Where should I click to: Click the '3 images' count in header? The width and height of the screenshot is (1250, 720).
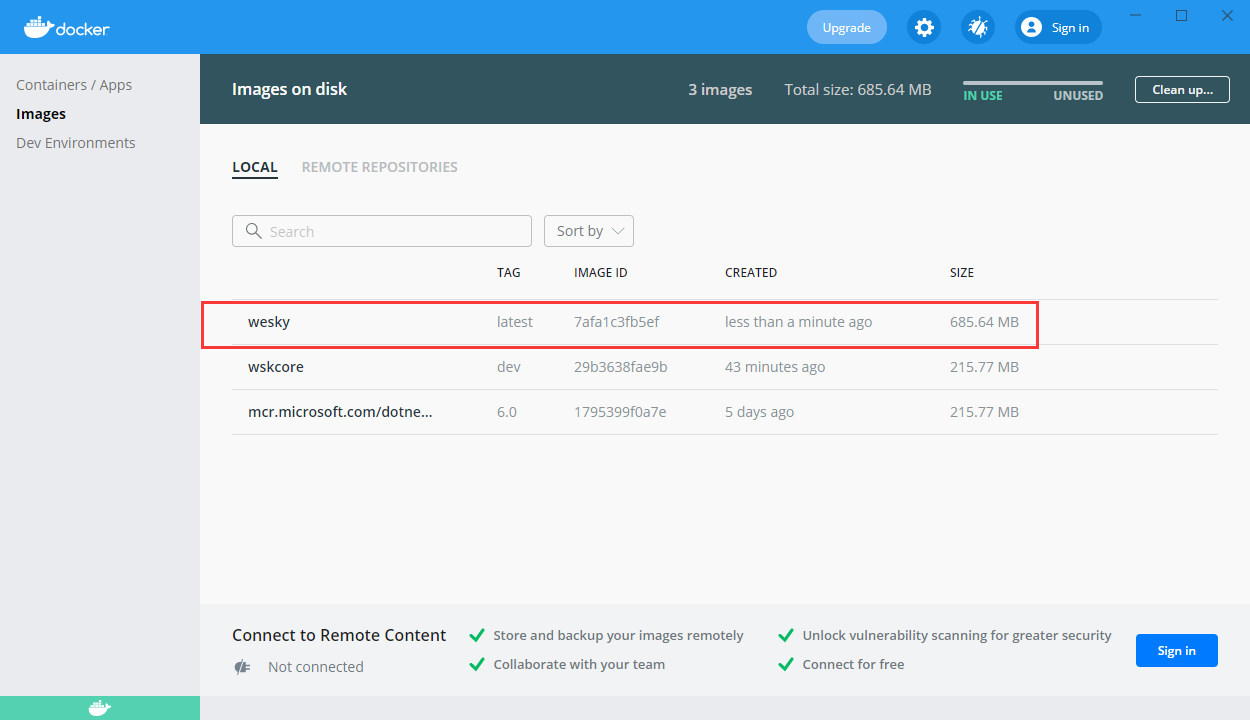click(720, 90)
